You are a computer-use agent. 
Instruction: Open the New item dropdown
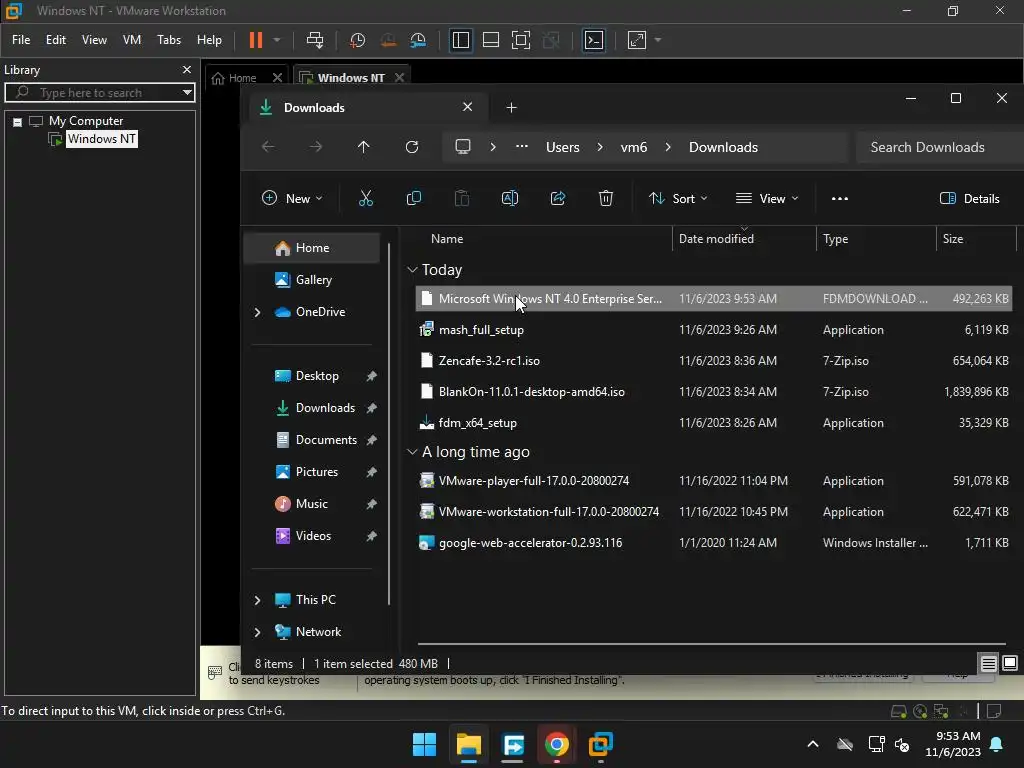(x=292, y=199)
